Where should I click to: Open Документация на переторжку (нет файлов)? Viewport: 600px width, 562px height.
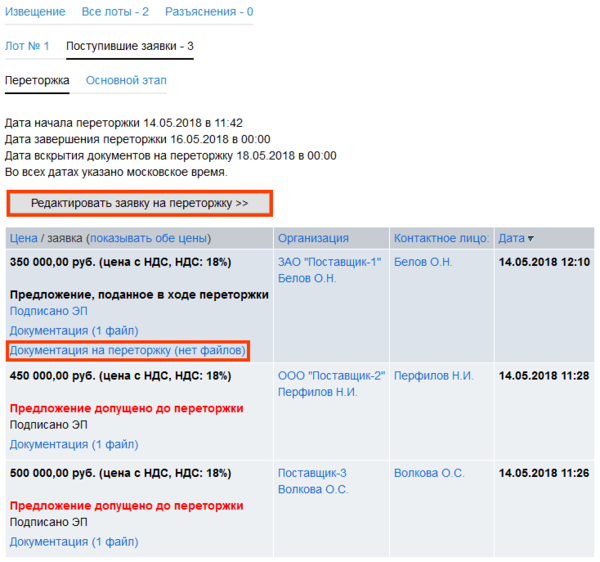(127, 350)
